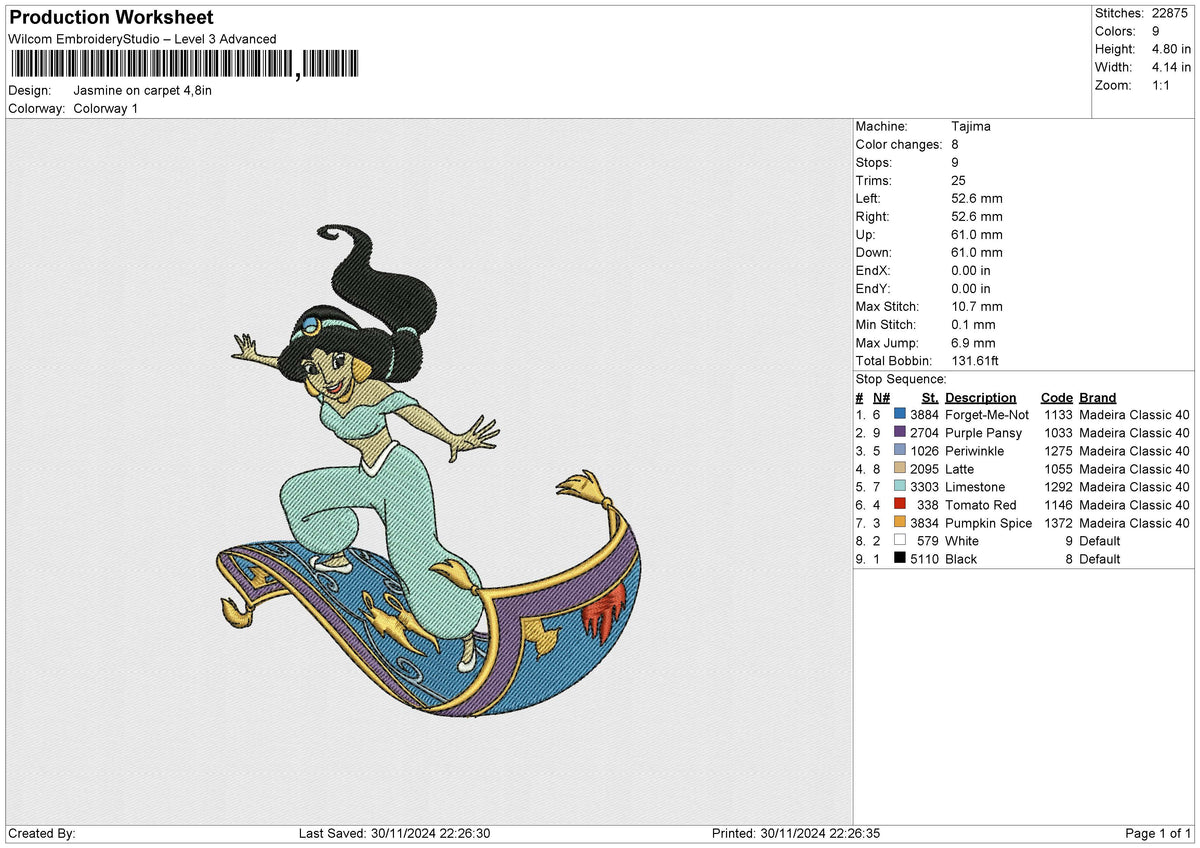The height and width of the screenshot is (848, 1200).
Task: Click the Machine value Tajima
Action: pyautogui.click(x=971, y=126)
